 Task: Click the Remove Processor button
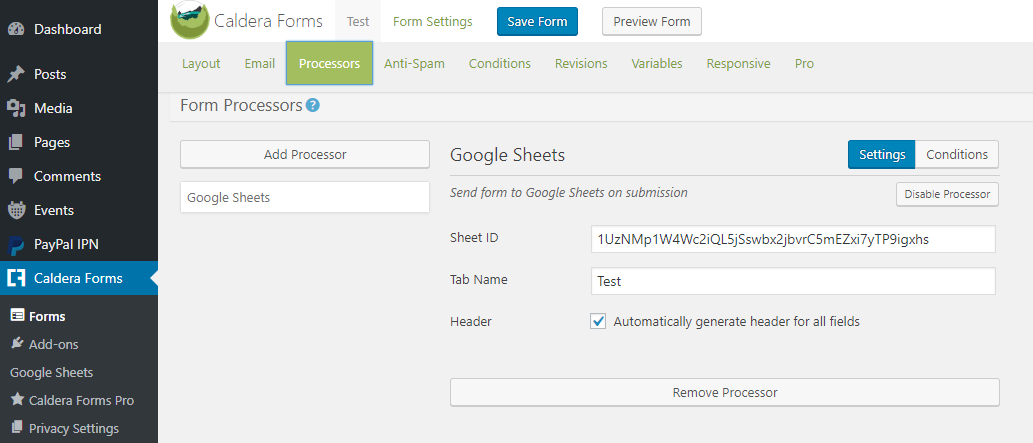pos(725,392)
